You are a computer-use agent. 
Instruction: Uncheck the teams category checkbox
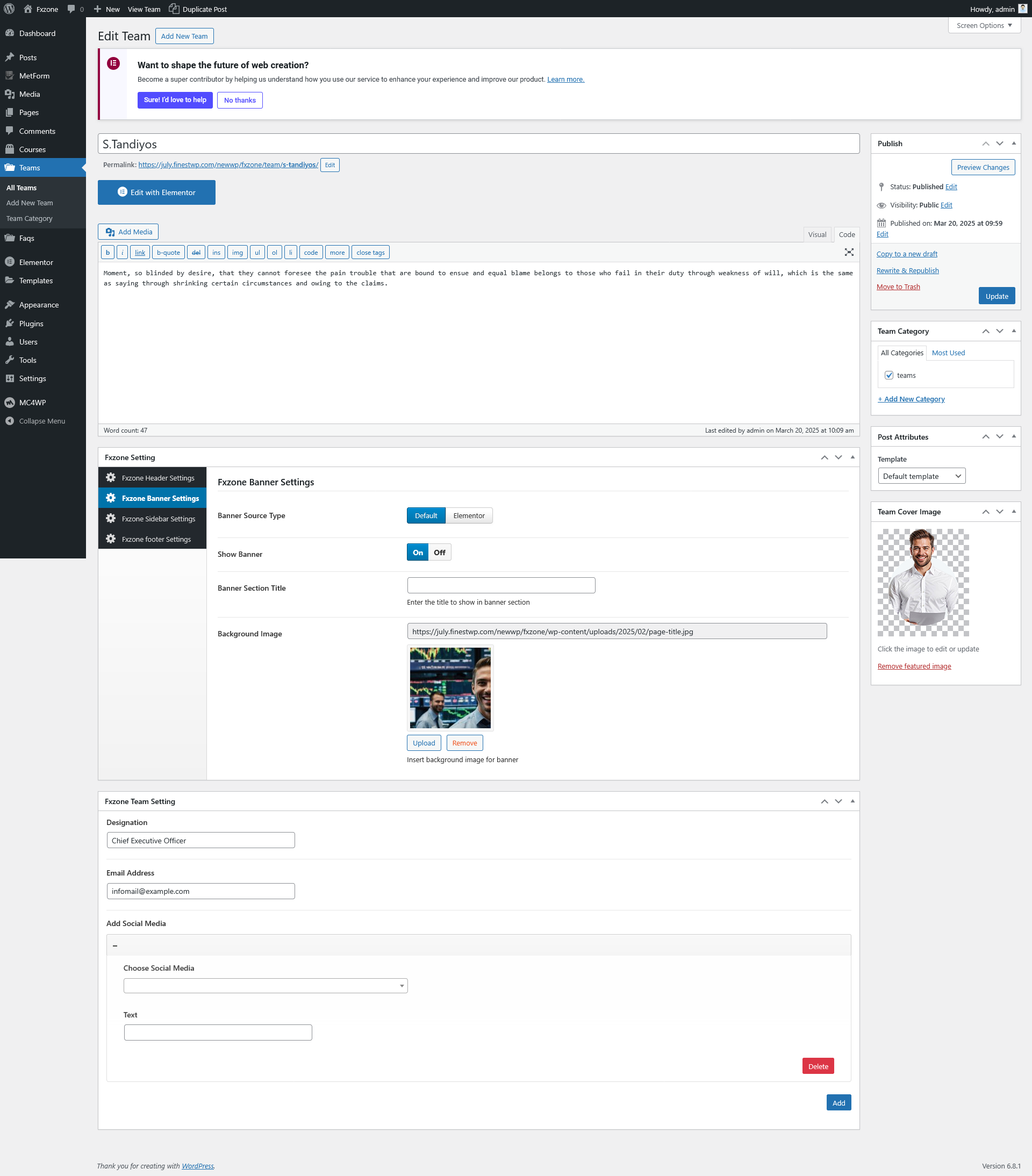[x=889, y=375]
